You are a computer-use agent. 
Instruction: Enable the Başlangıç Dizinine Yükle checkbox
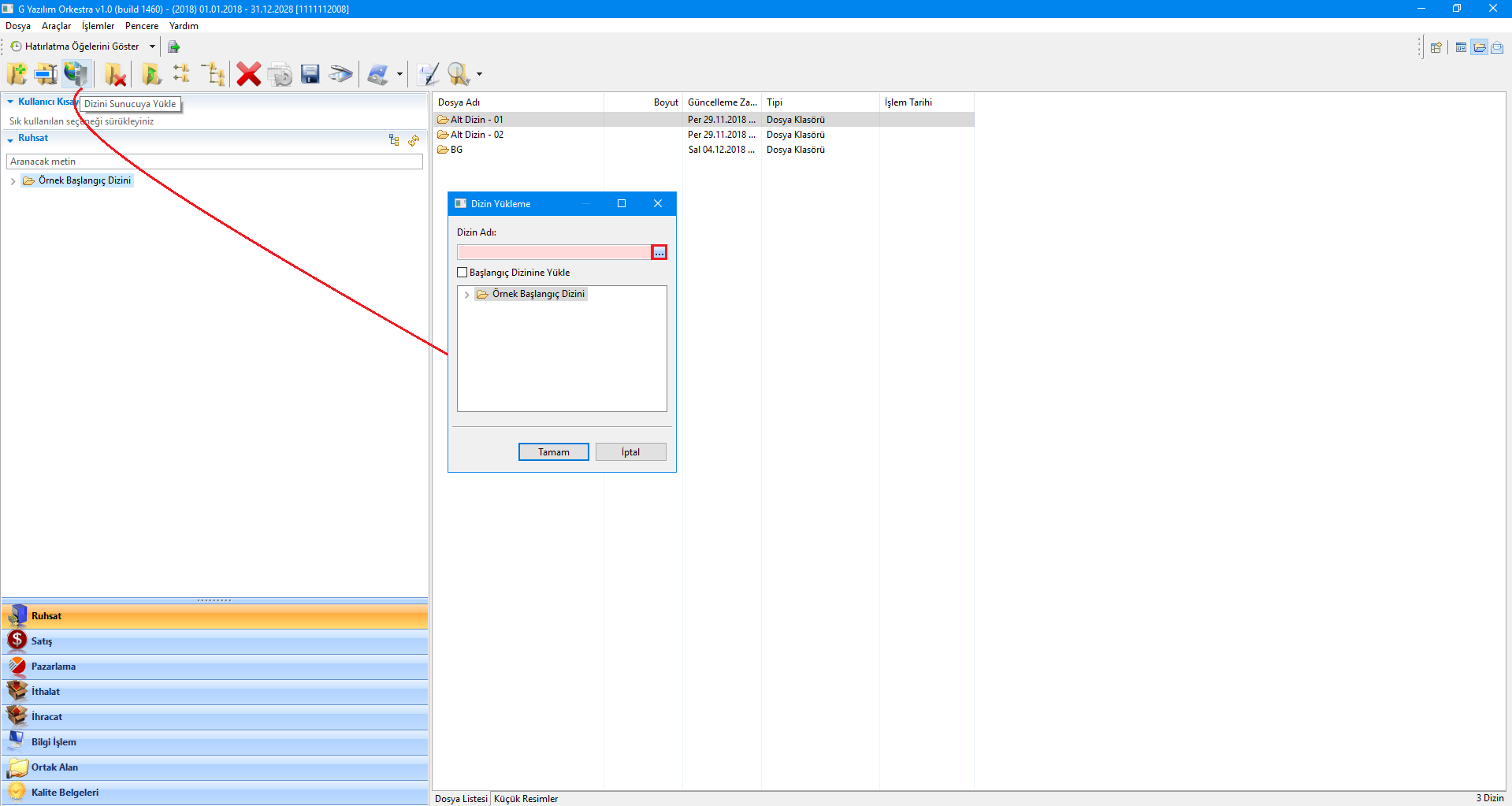coord(463,273)
